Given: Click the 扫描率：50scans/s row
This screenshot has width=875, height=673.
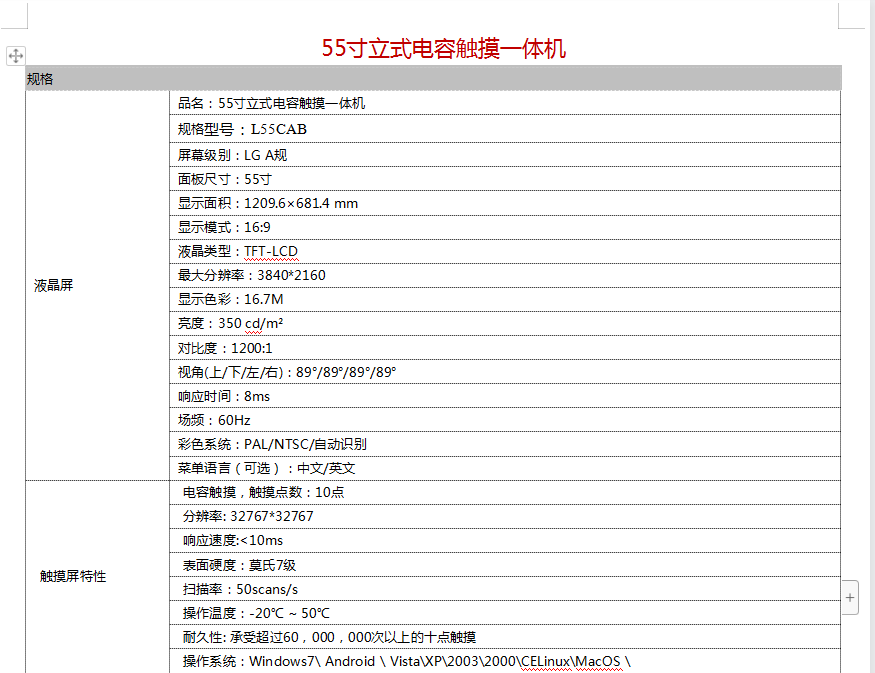Looking at the screenshot, I should [505, 589].
